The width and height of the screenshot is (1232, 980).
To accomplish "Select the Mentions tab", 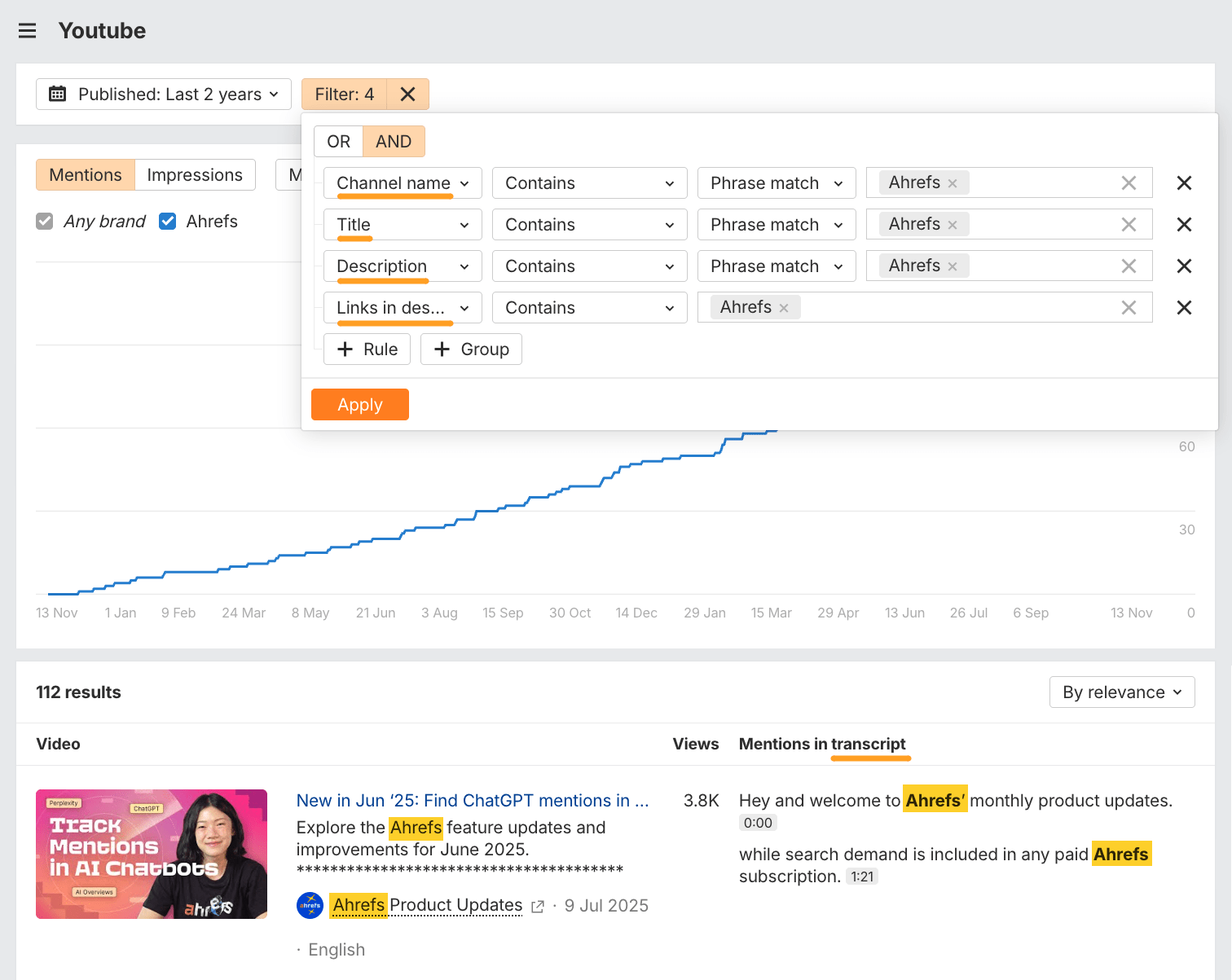I will click(85, 174).
